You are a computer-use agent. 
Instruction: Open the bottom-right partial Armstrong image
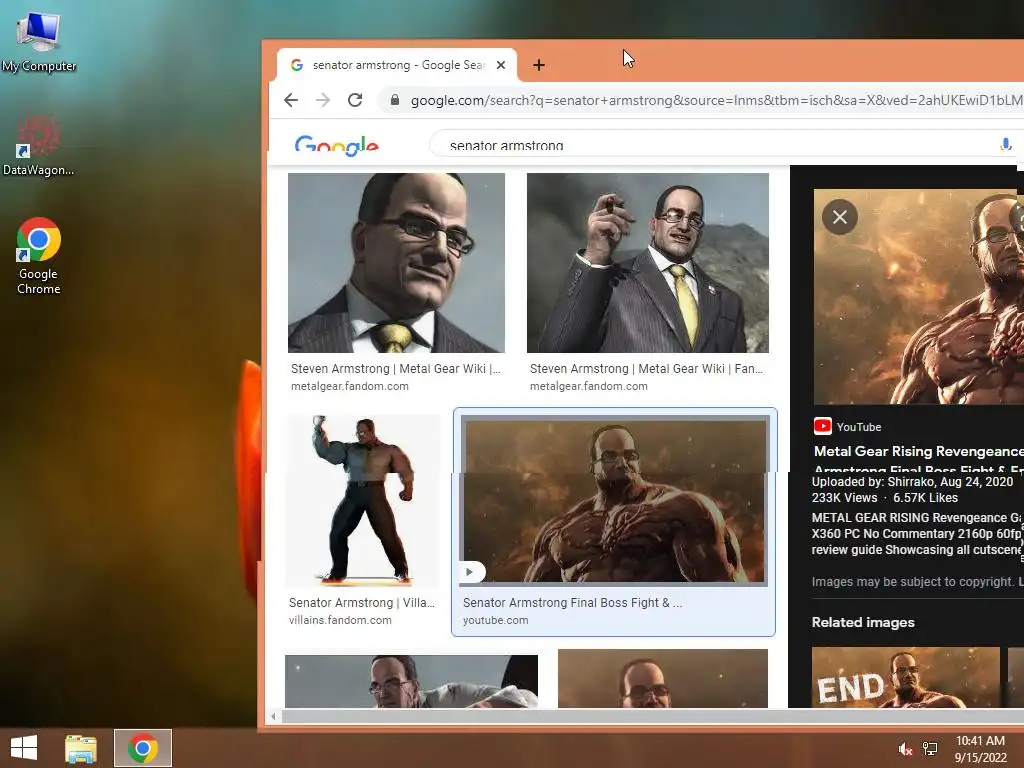pos(663,679)
